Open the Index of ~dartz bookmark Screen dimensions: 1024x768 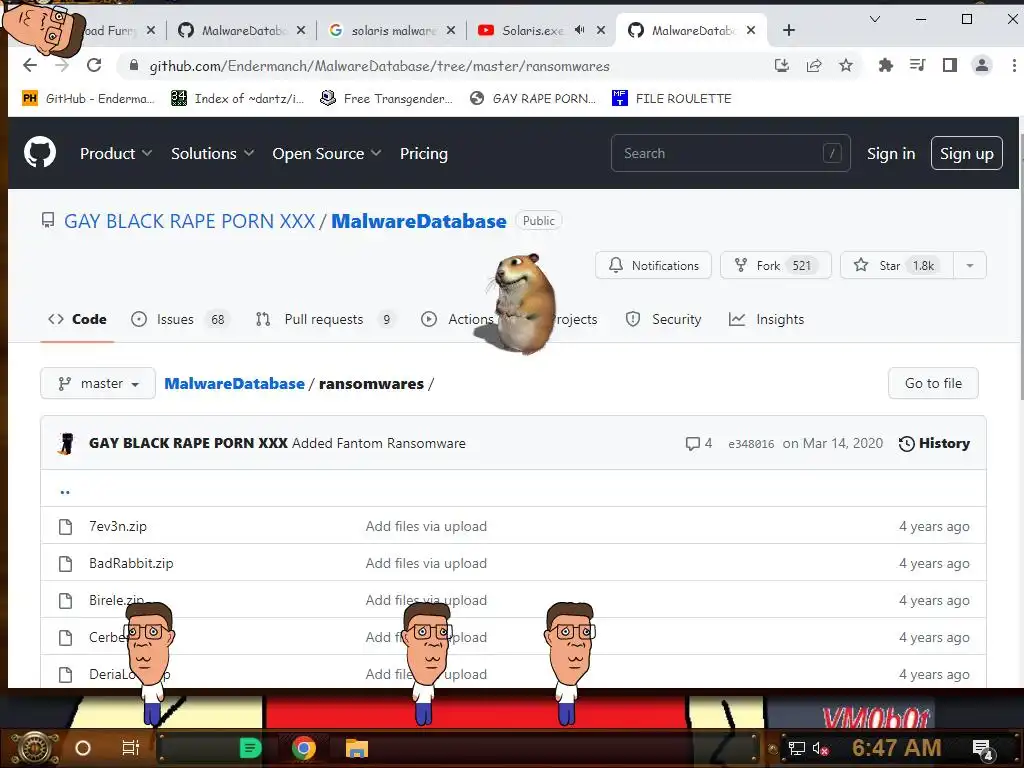pyautogui.click(x=238, y=98)
